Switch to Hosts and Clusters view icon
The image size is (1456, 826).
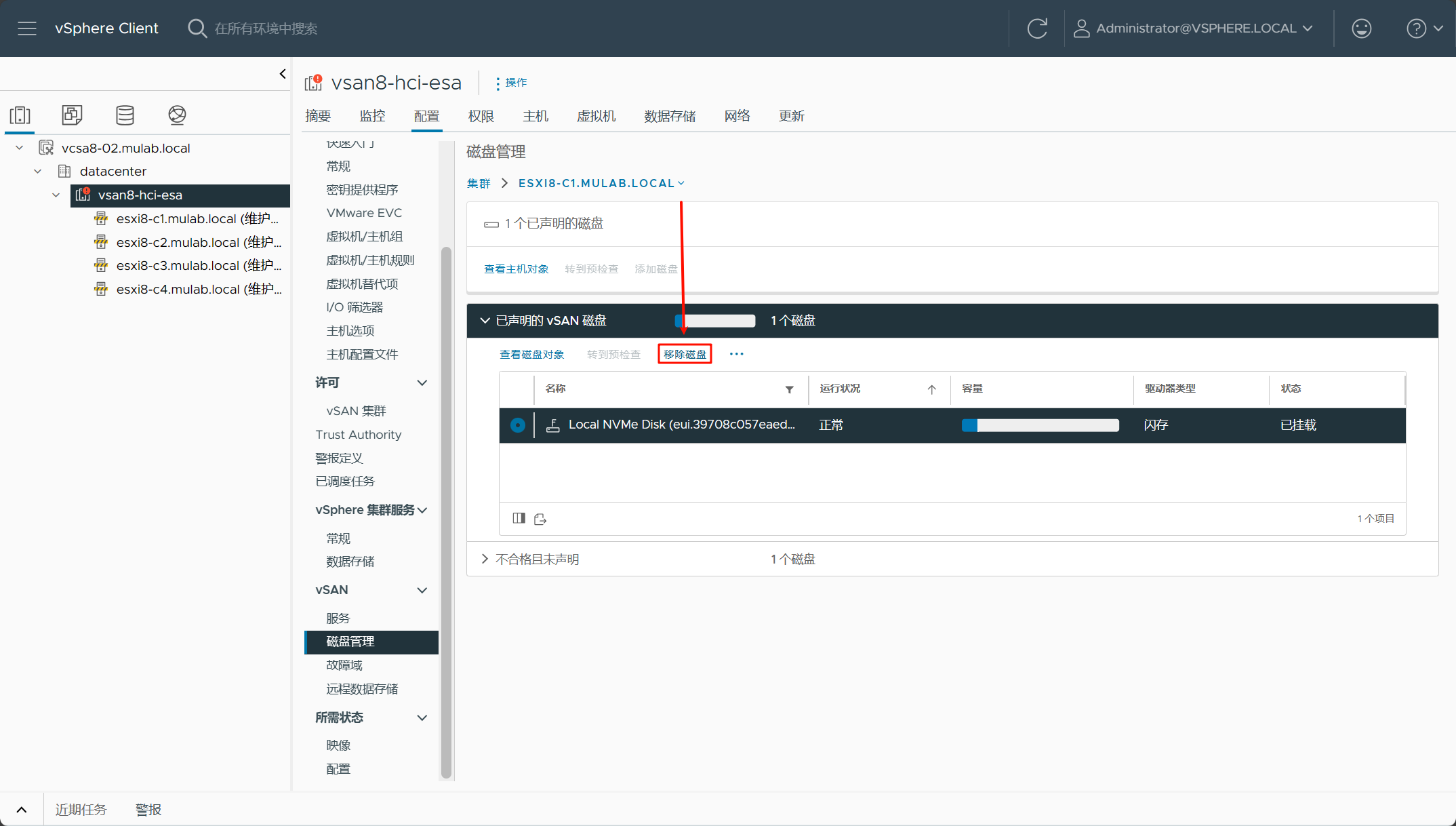(x=20, y=115)
